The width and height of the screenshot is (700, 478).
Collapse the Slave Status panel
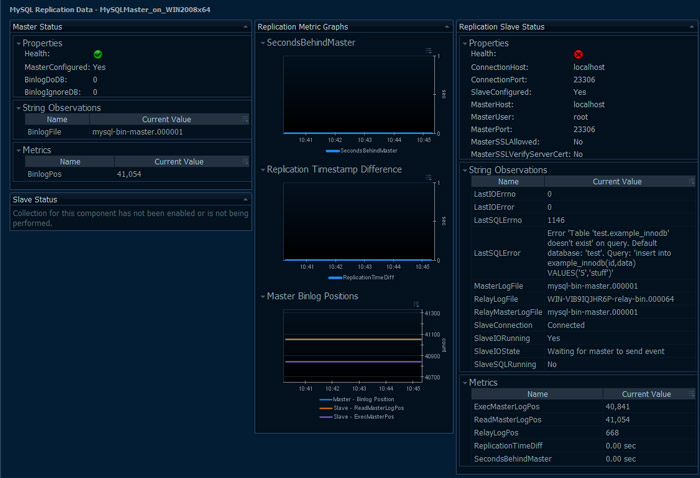coord(245,200)
